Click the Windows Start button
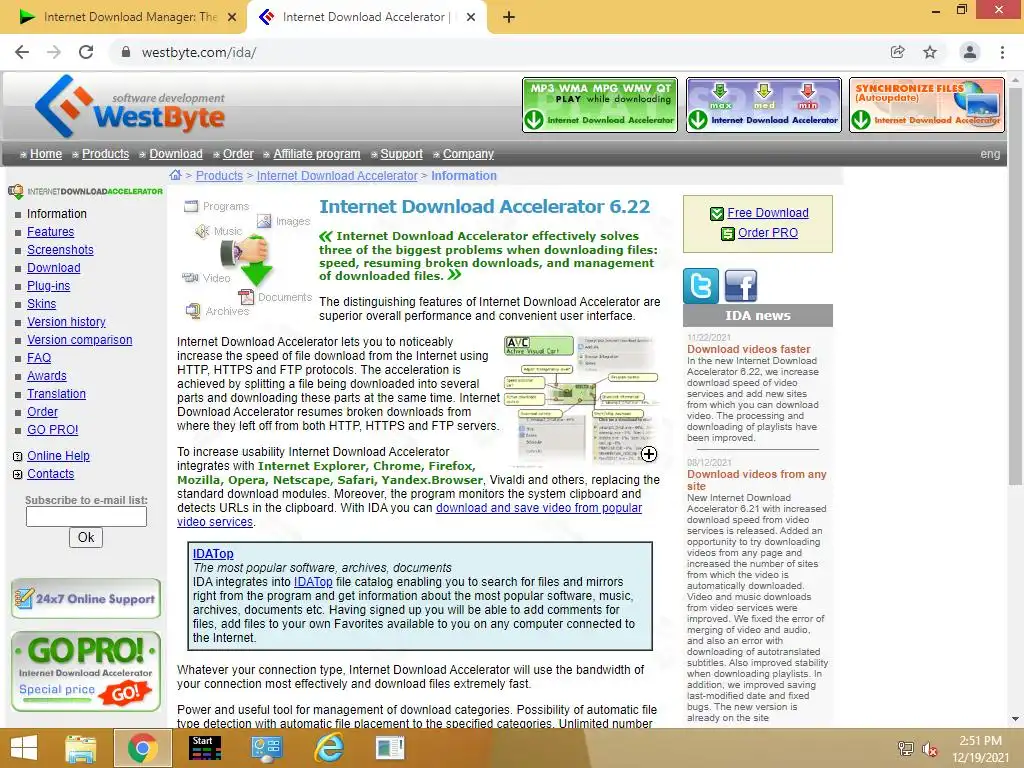 click(24, 748)
